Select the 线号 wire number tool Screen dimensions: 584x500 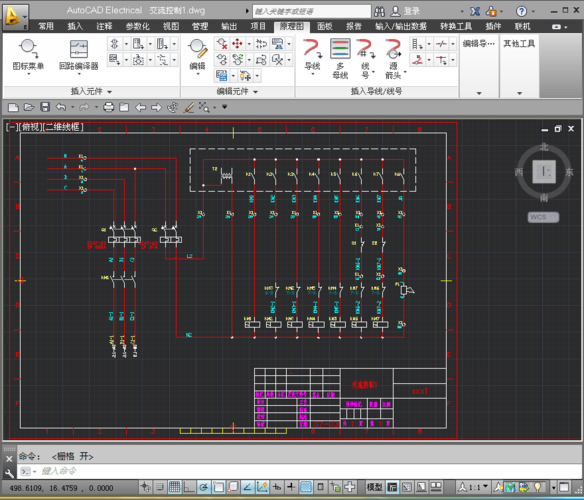click(366, 58)
